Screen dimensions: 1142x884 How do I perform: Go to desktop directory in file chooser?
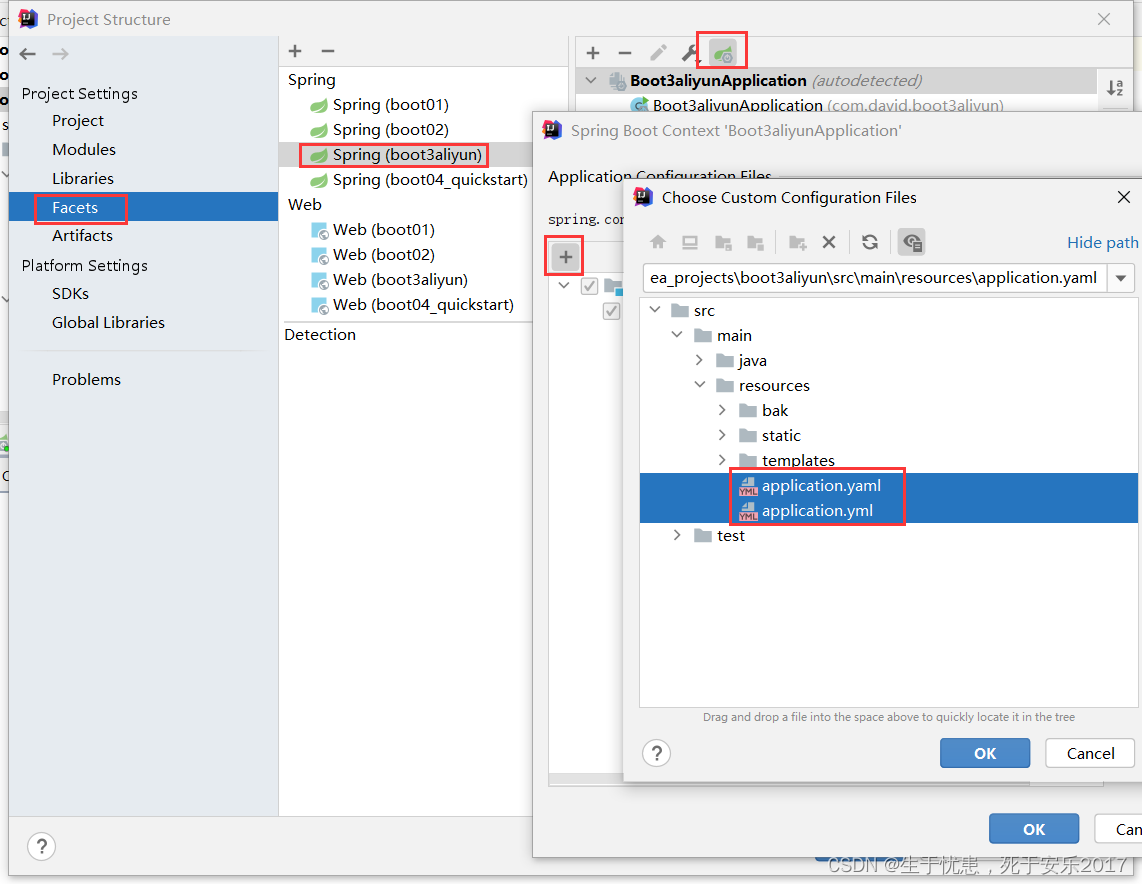(x=690, y=242)
